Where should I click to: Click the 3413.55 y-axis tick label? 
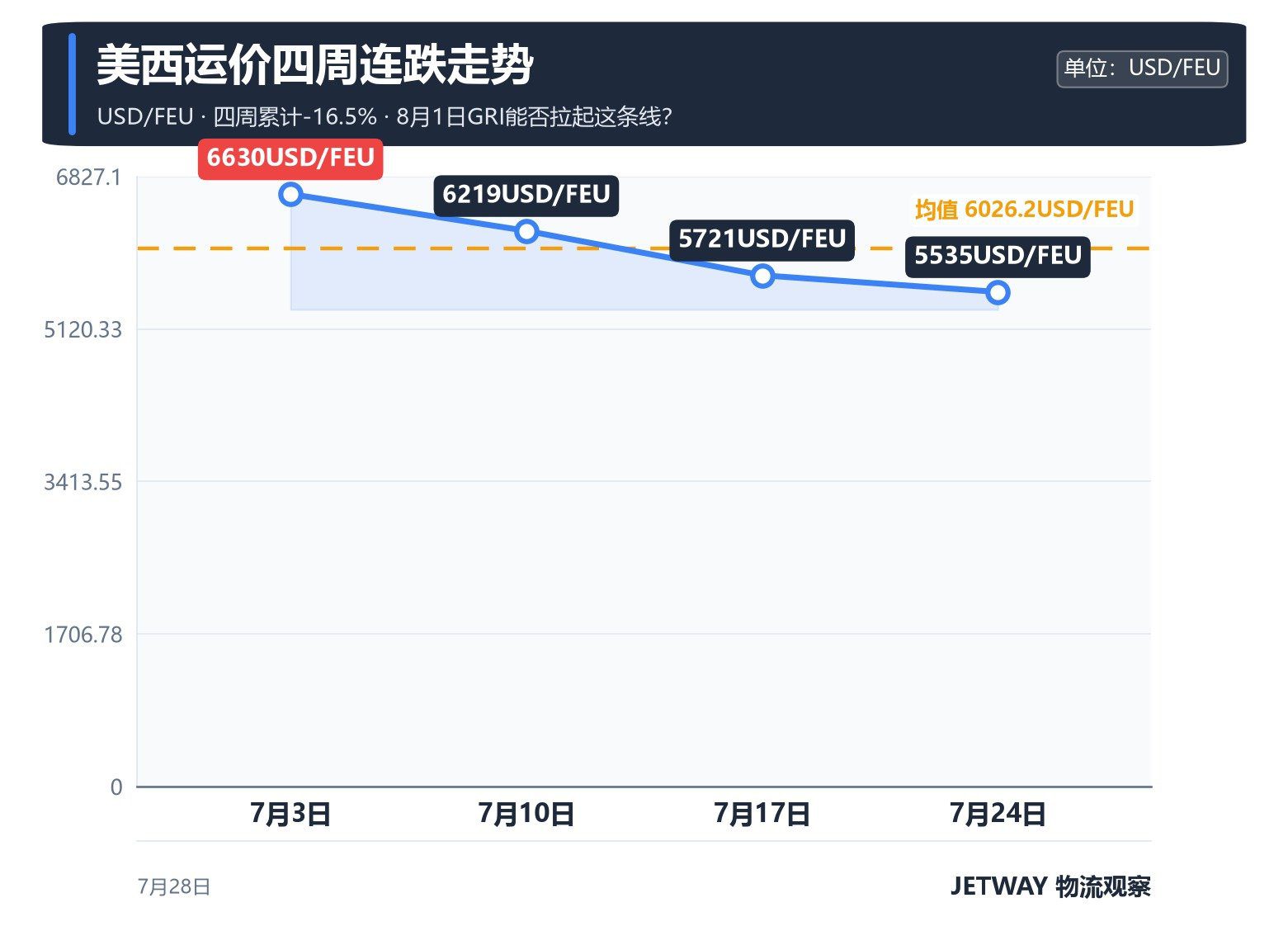[83, 482]
